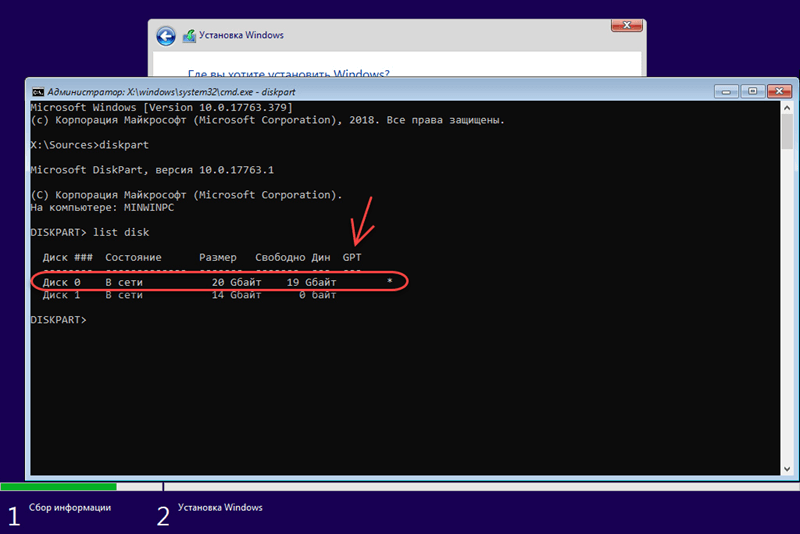This screenshot has width=800, height=534.
Task: Click the cmd.exe icon in the title bar
Action: (38, 92)
